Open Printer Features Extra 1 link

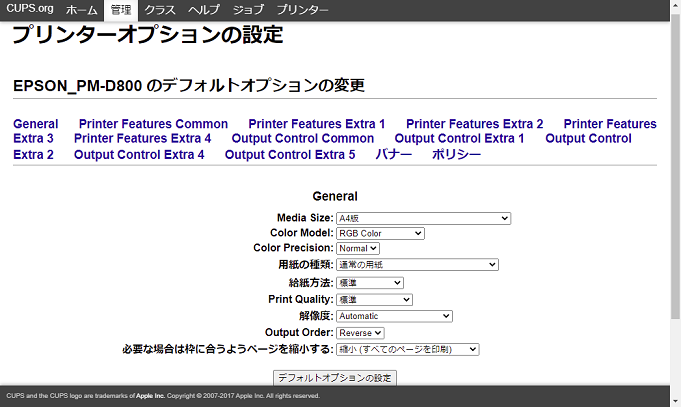pos(317,124)
